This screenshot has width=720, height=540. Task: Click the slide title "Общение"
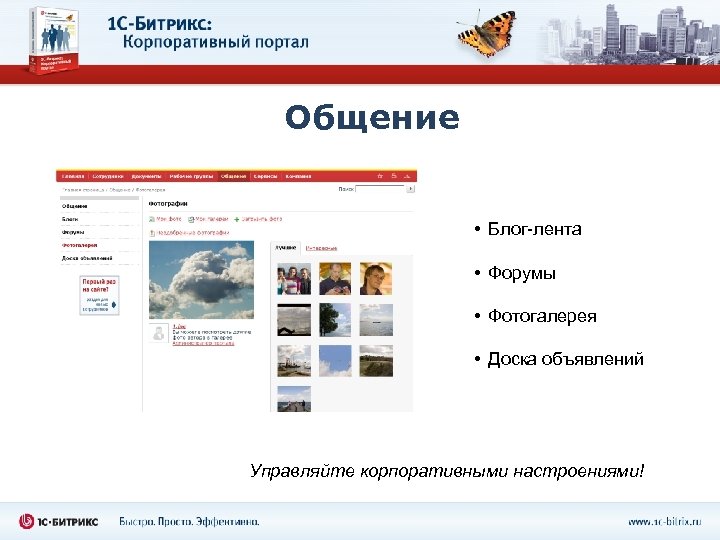point(372,118)
